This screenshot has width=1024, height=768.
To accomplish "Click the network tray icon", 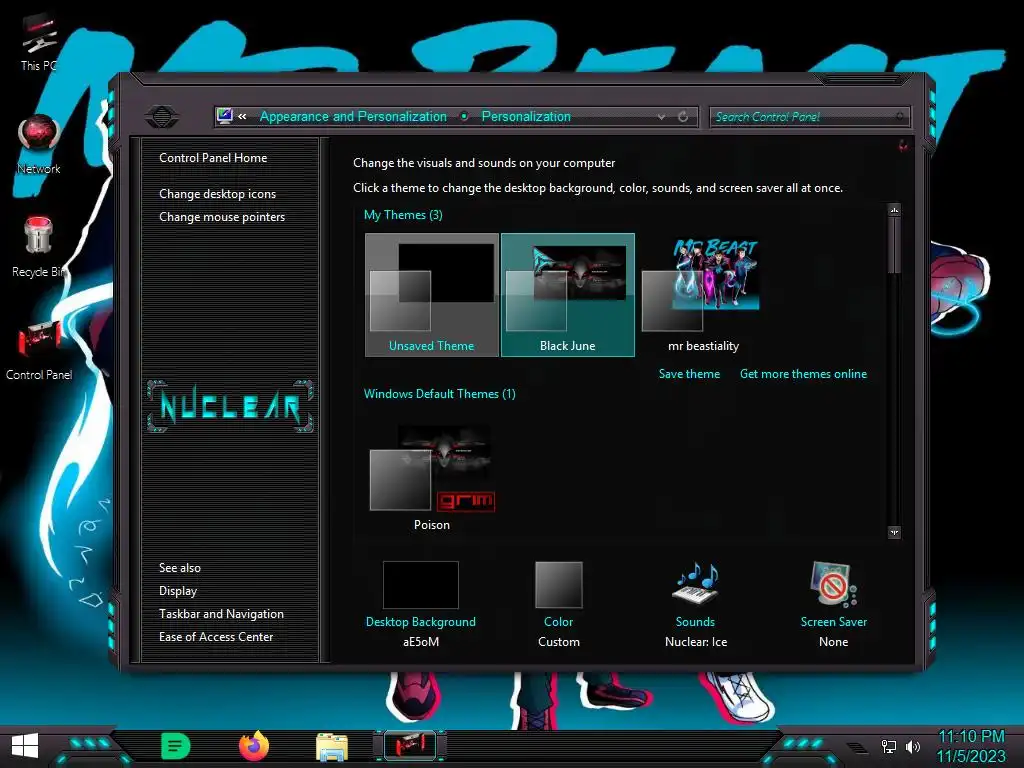I will (x=889, y=746).
